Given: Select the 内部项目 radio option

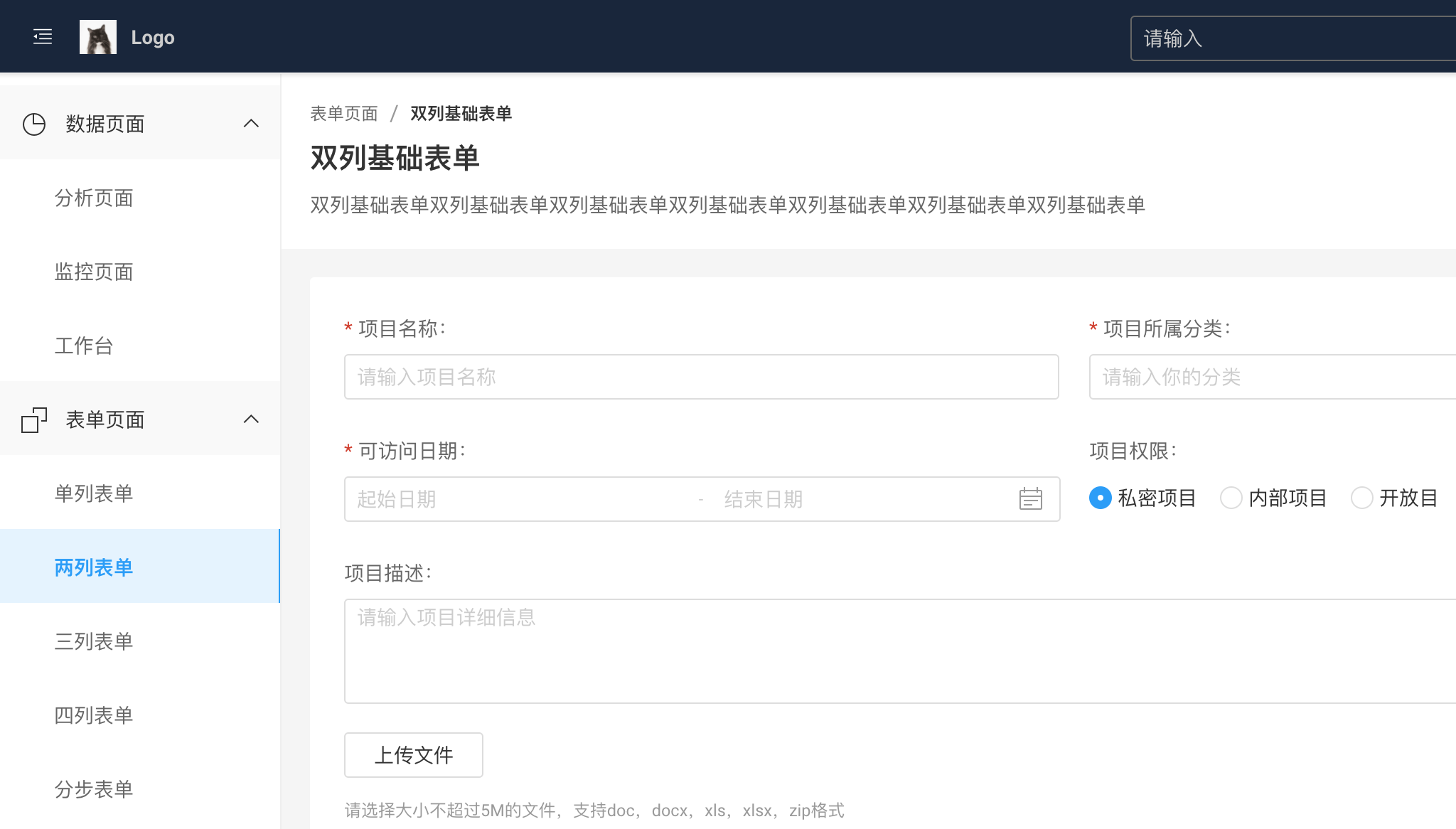Looking at the screenshot, I should (1231, 498).
